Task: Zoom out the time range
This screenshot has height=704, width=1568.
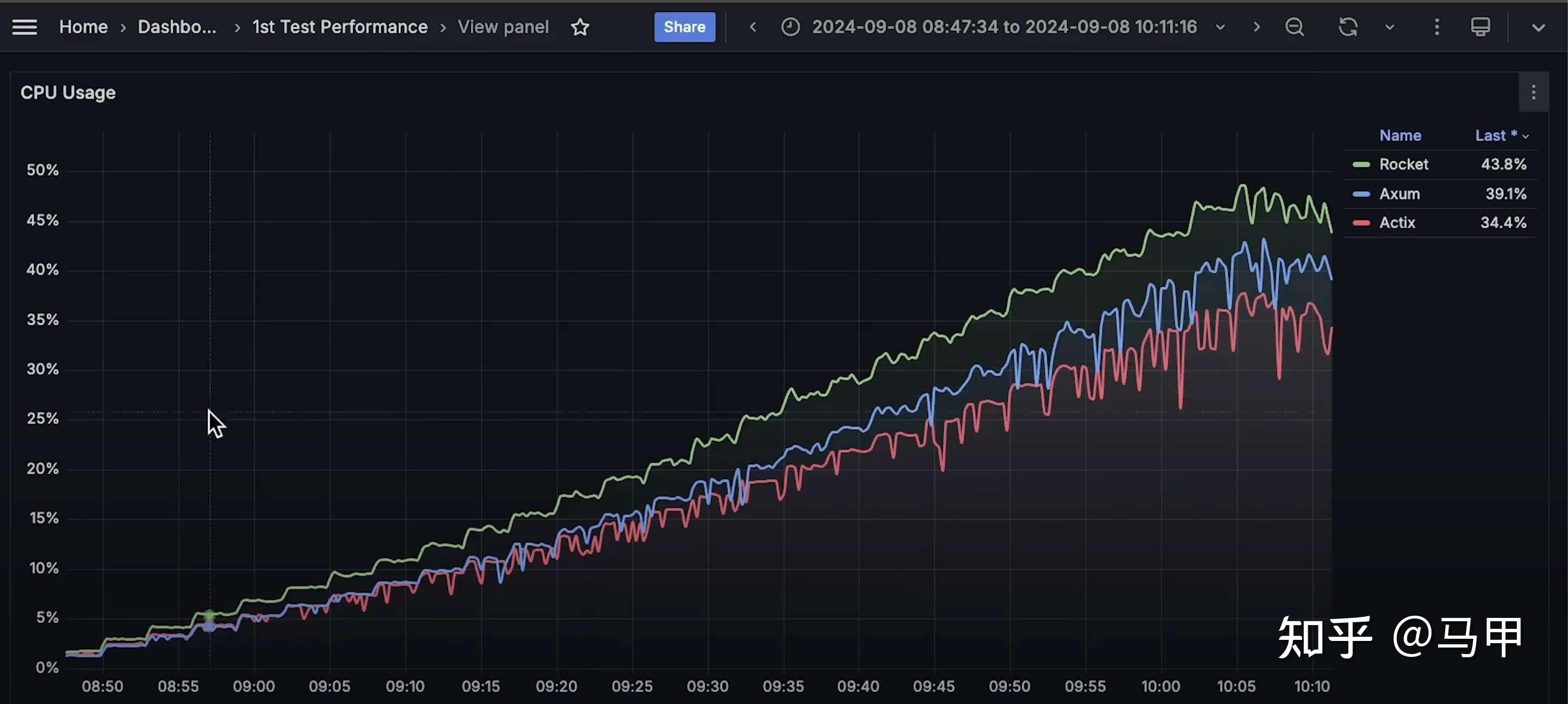Action: [x=1294, y=27]
